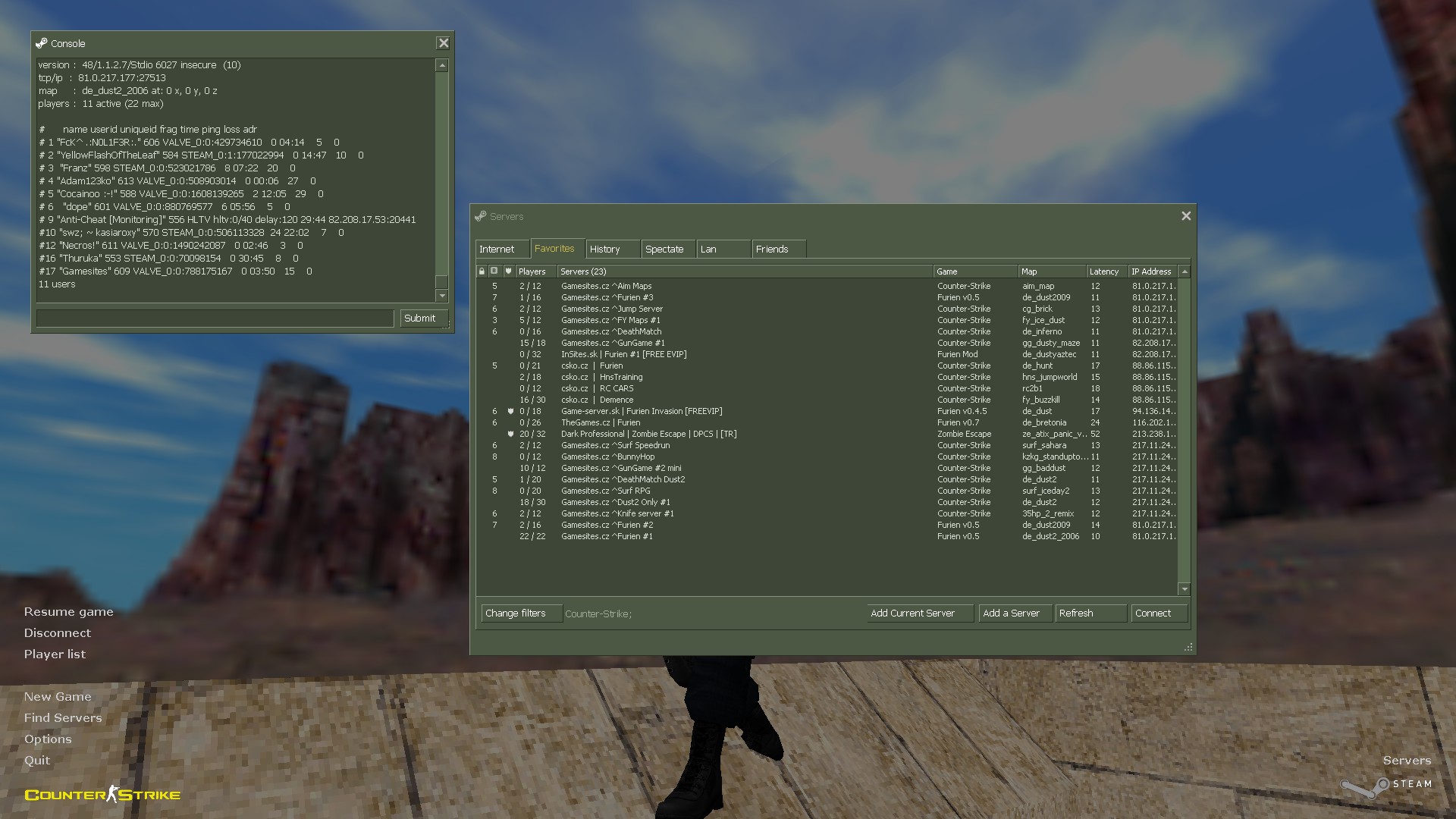Open Find Servers from the menu

tap(63, 717)
